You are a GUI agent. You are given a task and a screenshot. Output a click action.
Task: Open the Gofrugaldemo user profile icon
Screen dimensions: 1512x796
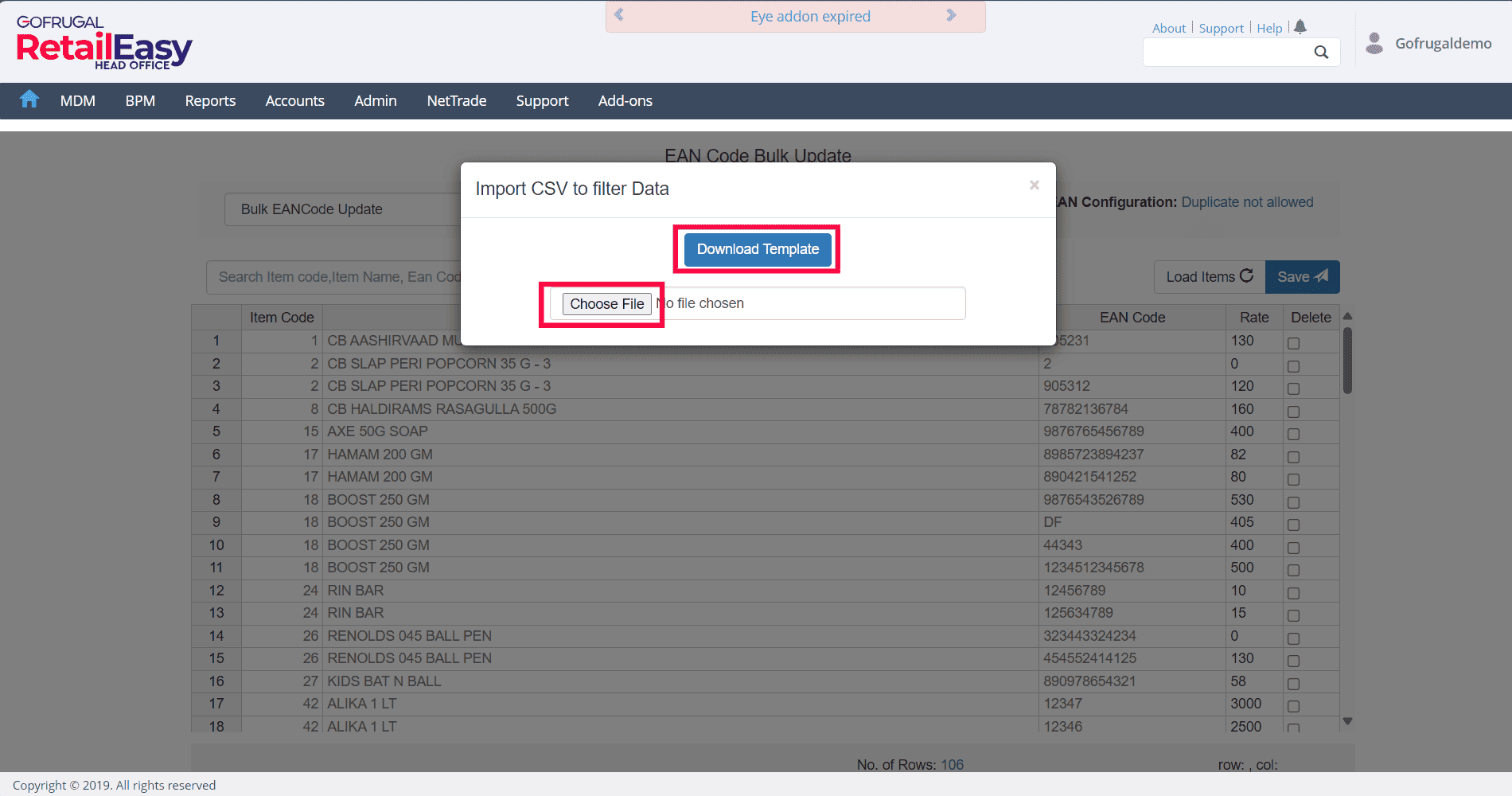tap(1374, 43)
